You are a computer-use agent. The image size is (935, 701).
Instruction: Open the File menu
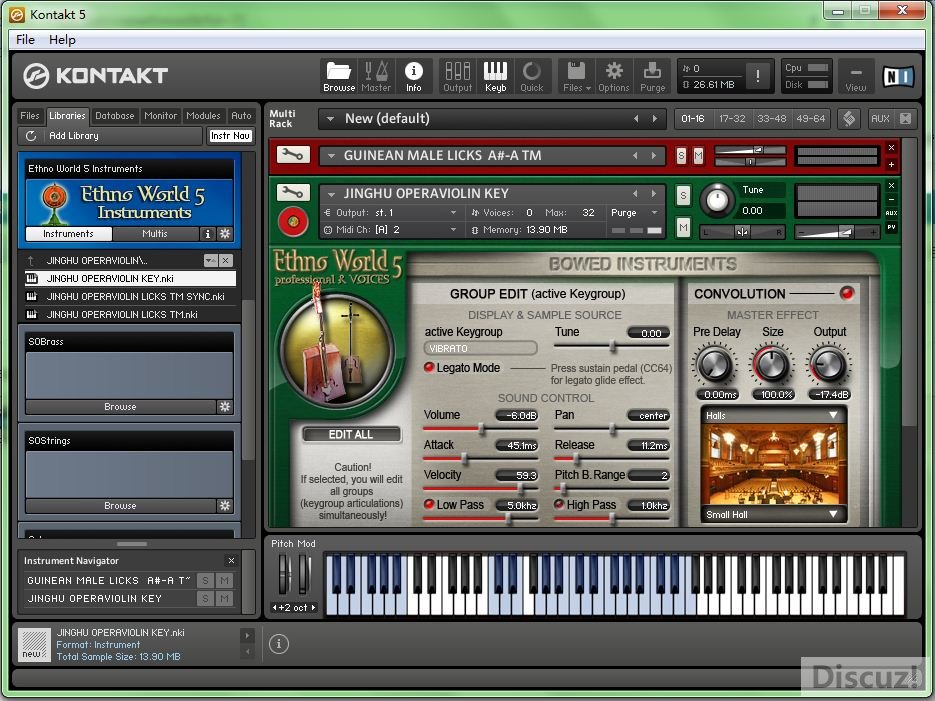25,39
